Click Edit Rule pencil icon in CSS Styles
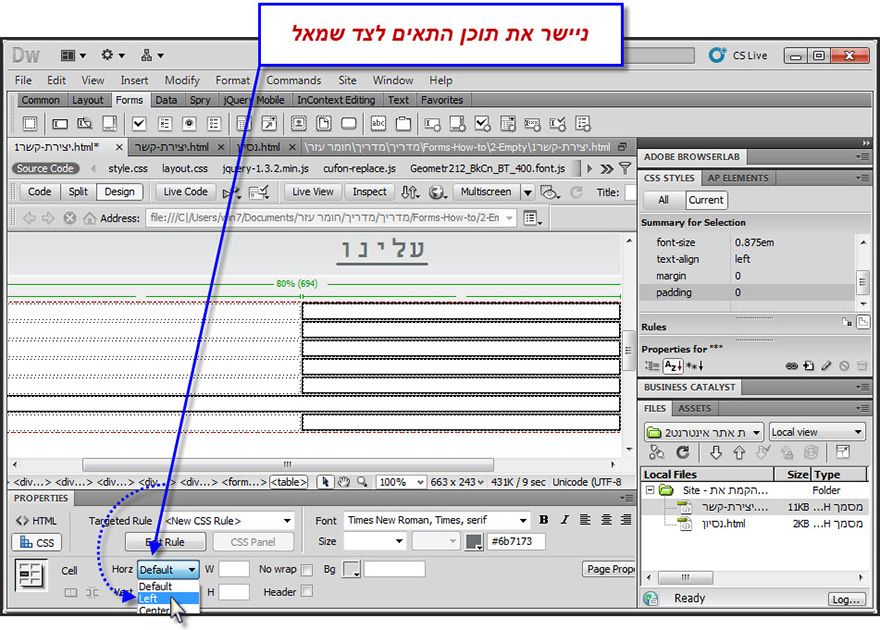 [826, 366]
